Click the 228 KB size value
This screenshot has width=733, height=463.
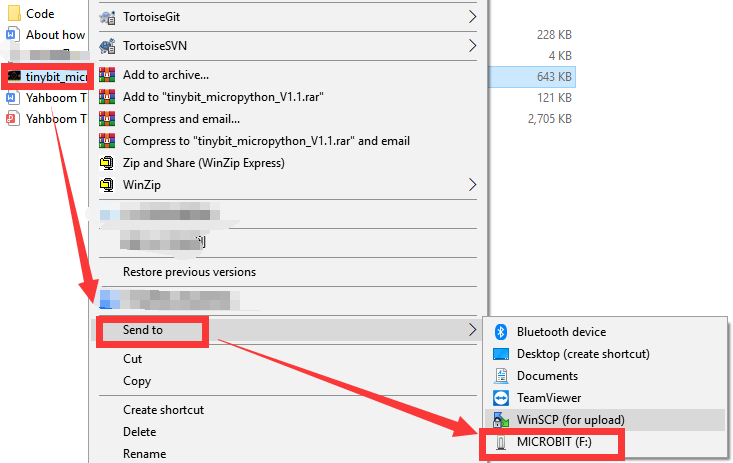[554, 35]
